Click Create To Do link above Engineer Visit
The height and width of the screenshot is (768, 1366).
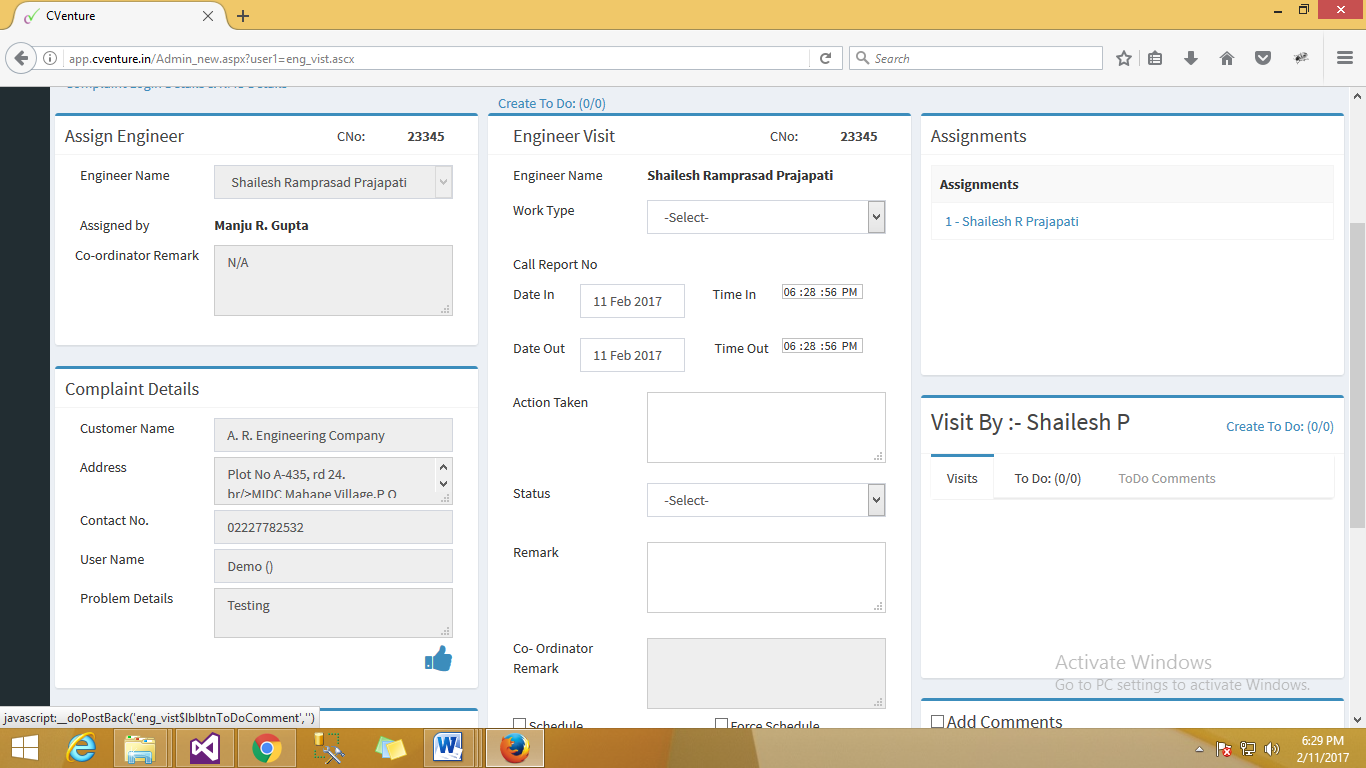pyautogui.click(x=552, y=103)
